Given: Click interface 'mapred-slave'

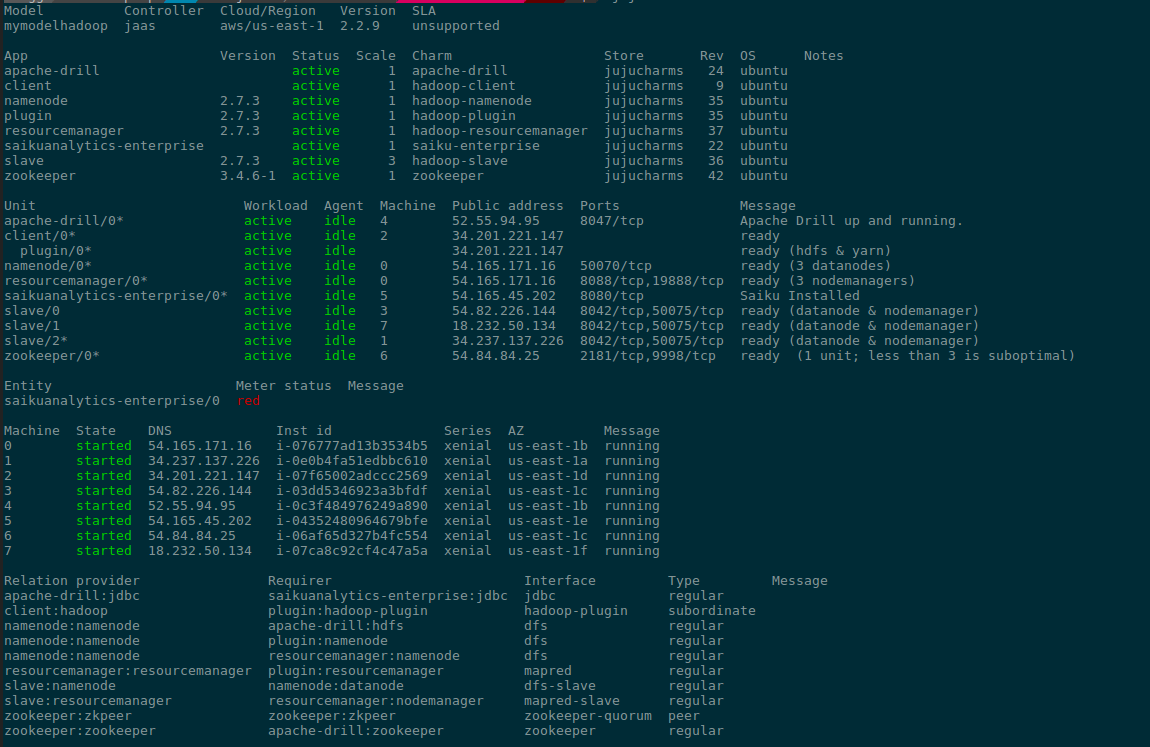Looking at the screenshot, I should point(571,701).
